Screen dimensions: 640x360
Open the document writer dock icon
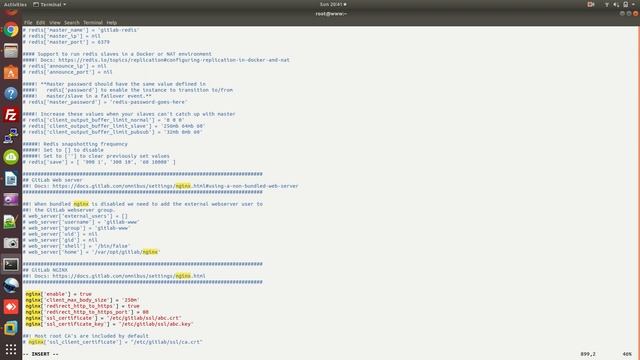point(11,178)
